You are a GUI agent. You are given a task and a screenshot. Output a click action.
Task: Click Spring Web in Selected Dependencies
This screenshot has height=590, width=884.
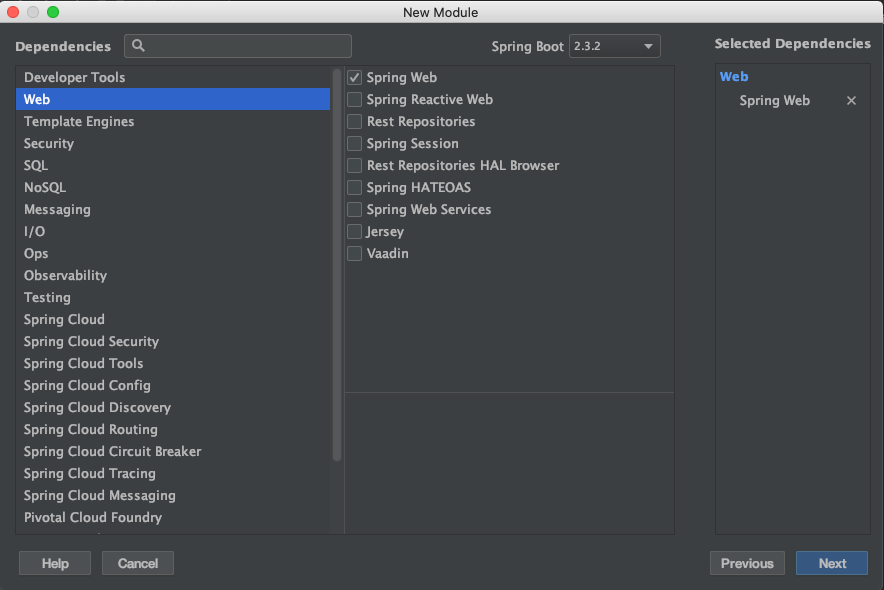tap(774, 100)
